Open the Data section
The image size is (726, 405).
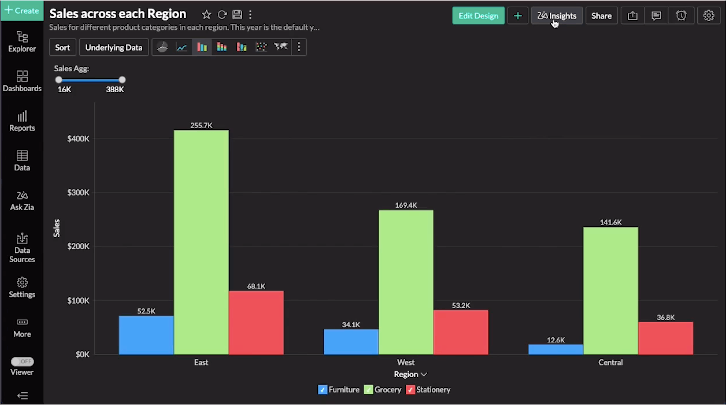coord(22,161)
